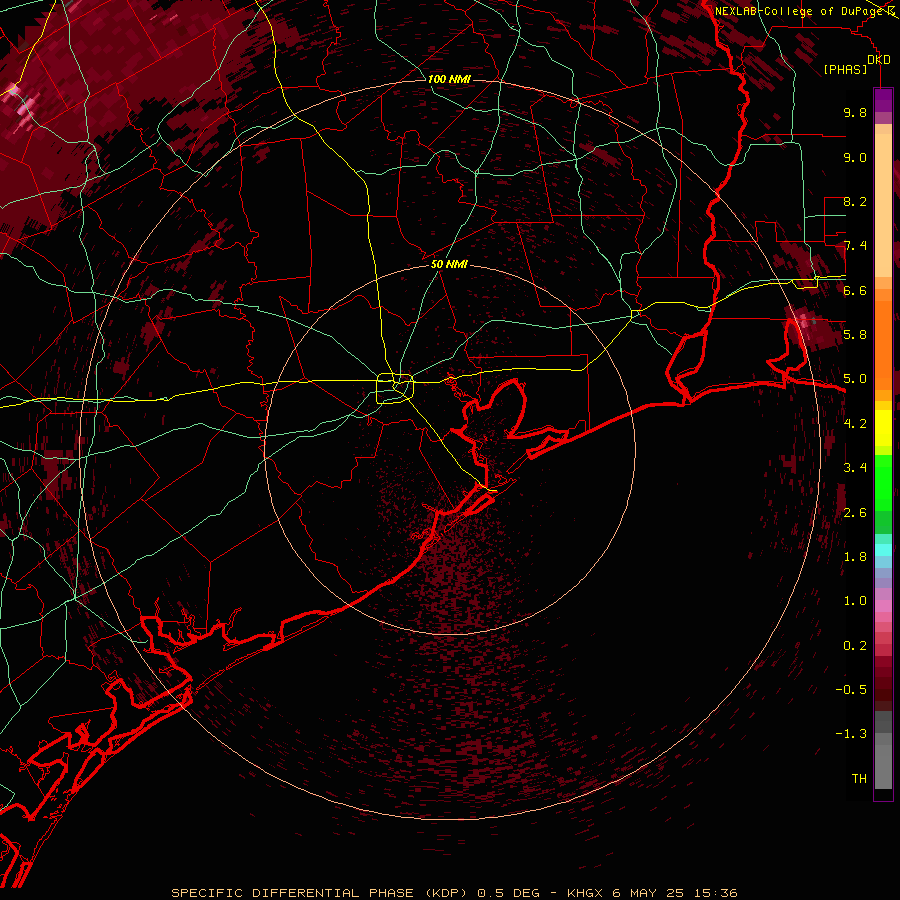This screenshot has width=900, height=900.
Task: Select the -1.3 value on the legend
Action: coord(851,734)
